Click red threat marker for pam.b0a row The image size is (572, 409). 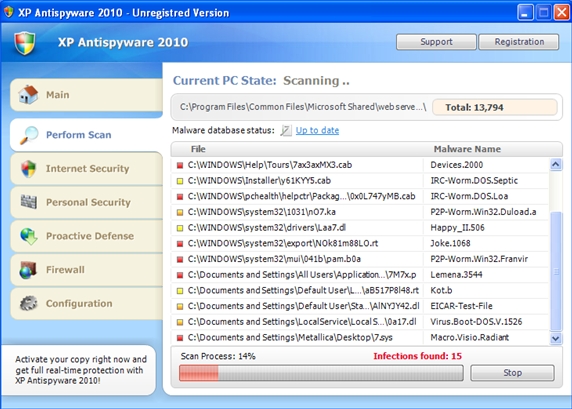coord(180,259)
